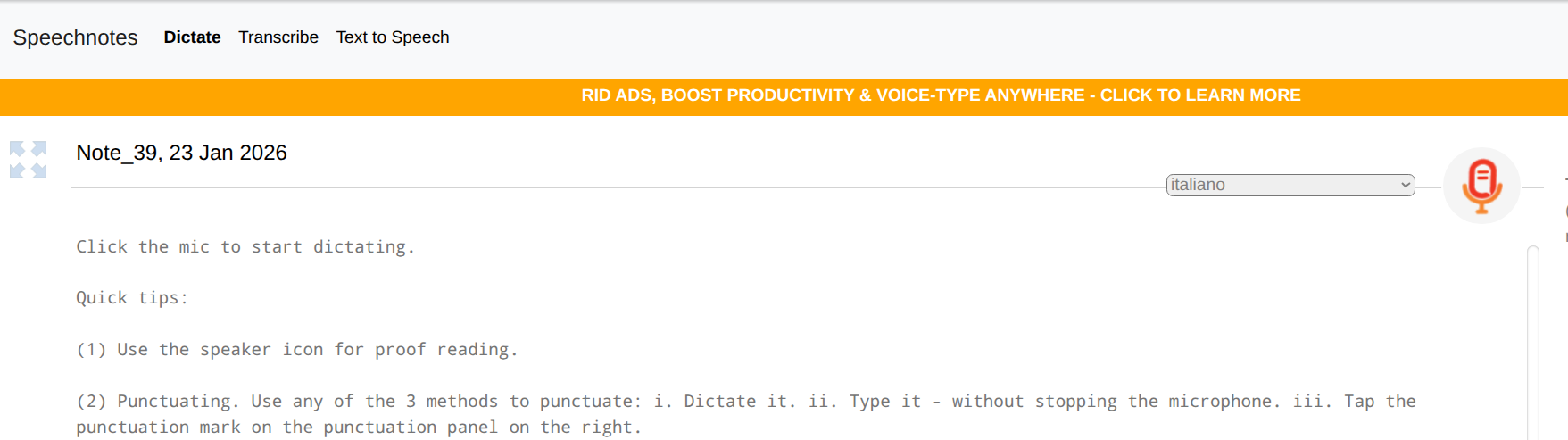Click the tip about speaker icon for proof reading
Viewport: 1568px width, 440px height.
pyautogui.click(x=296, y=350)
